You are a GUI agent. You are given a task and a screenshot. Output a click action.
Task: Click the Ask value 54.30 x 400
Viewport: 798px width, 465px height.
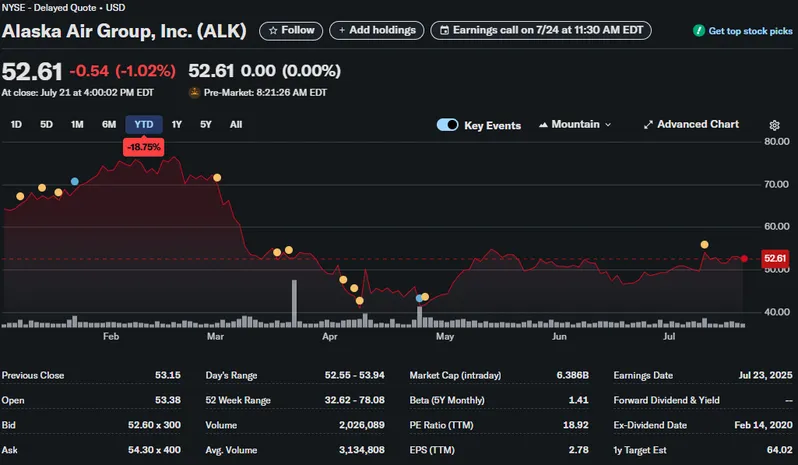[154, 450]
